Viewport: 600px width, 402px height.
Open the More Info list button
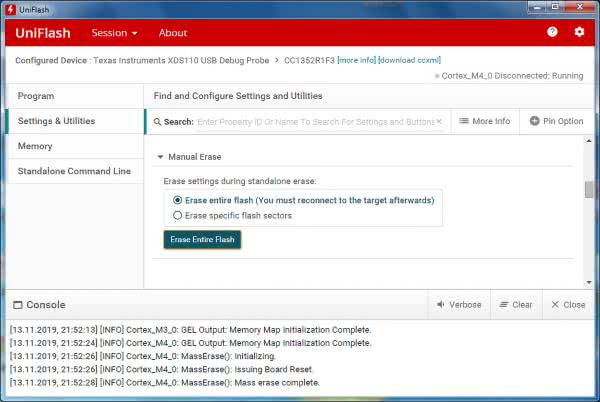483,122
